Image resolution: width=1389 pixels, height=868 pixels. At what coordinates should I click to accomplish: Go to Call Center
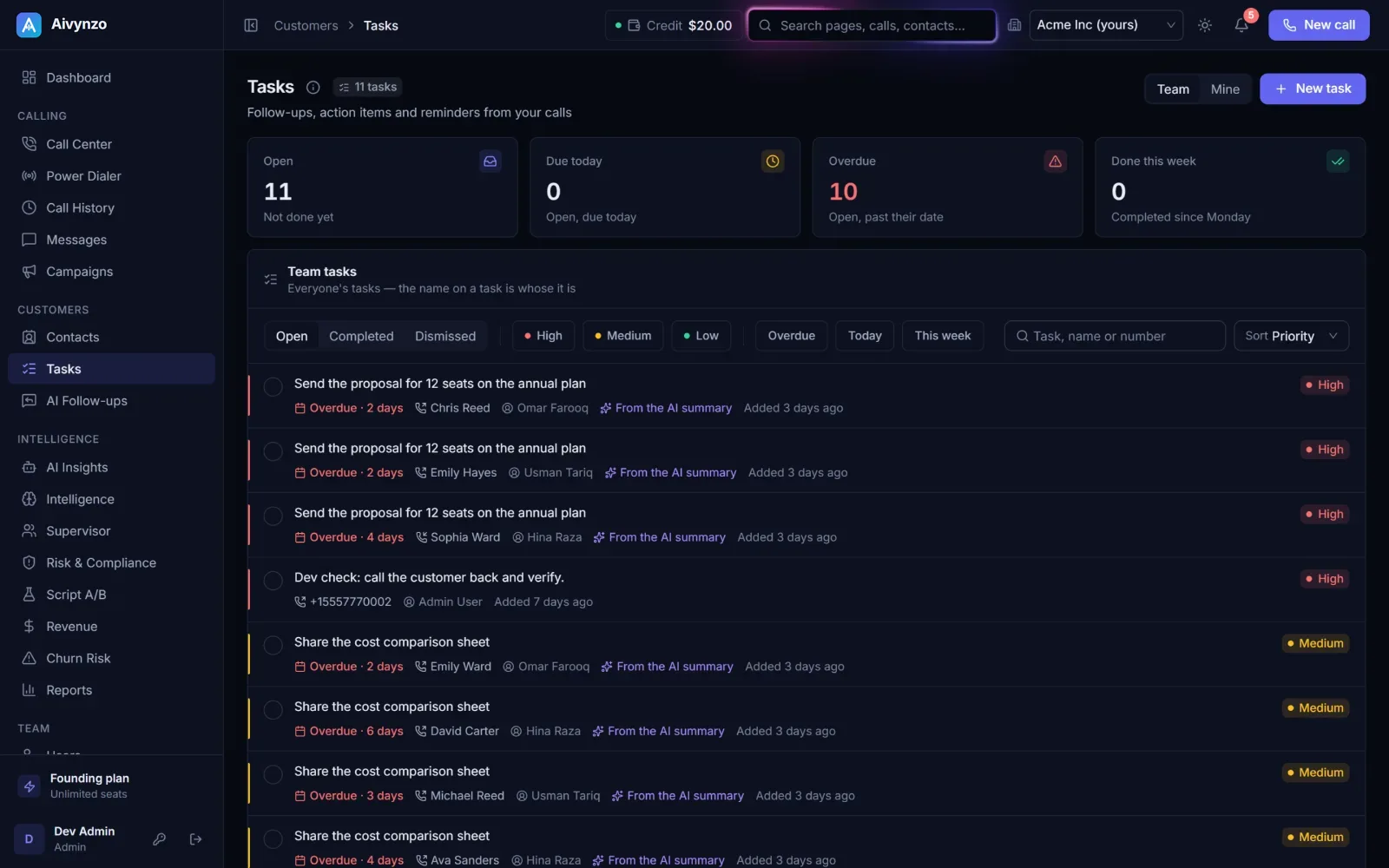[111, 144]
